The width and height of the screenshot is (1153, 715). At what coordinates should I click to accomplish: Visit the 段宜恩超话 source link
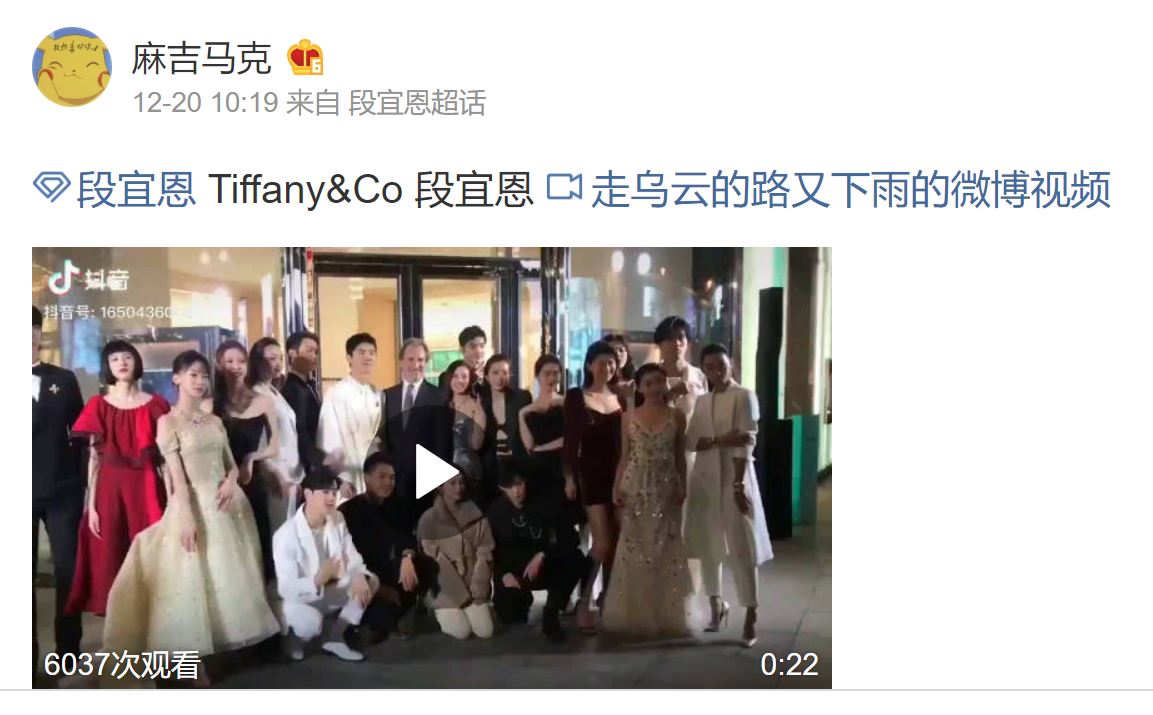tap(417, 102)
